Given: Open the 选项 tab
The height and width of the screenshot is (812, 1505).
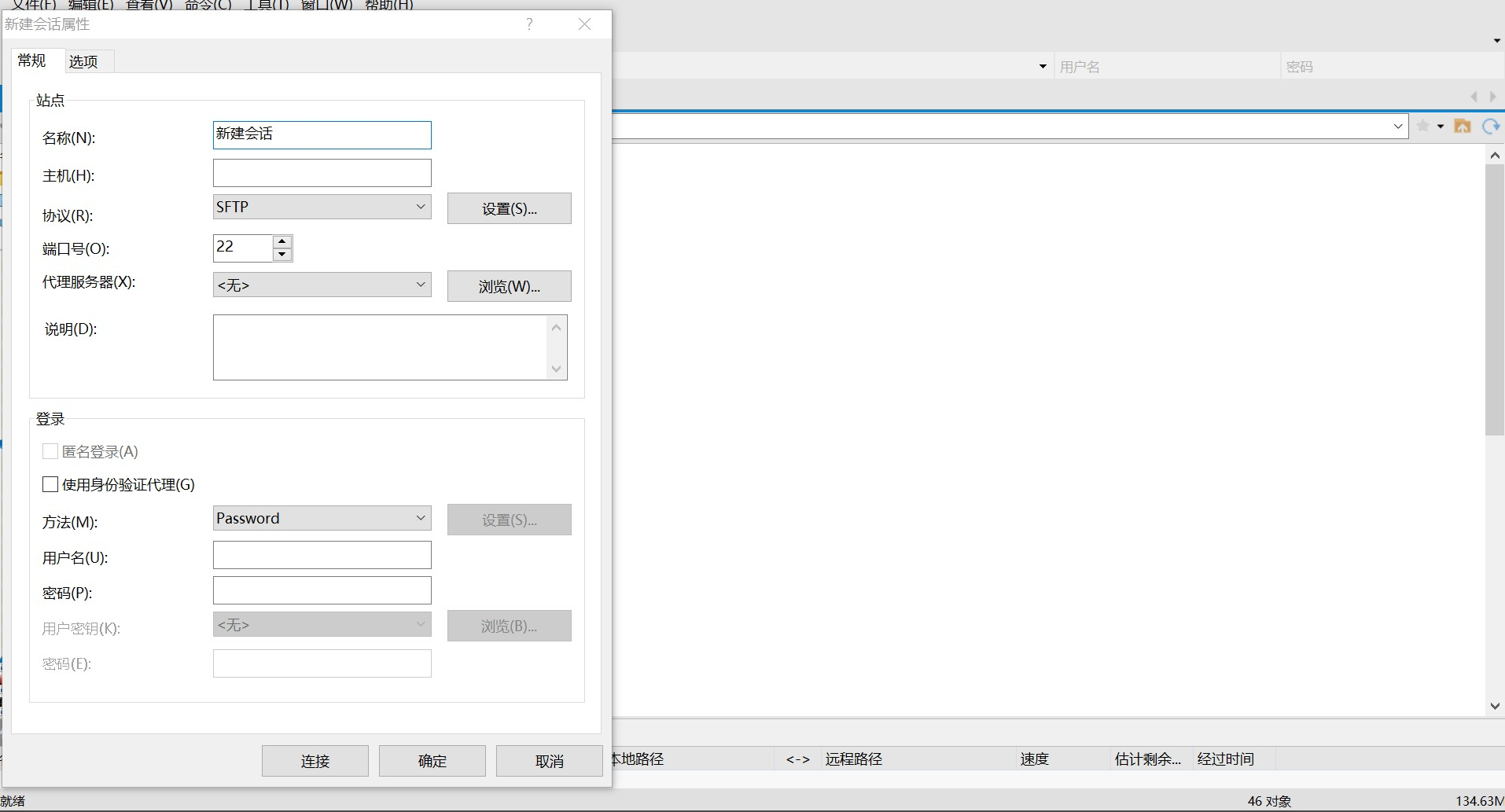Looking at the screenshot, I should click(x=83, y=61).
